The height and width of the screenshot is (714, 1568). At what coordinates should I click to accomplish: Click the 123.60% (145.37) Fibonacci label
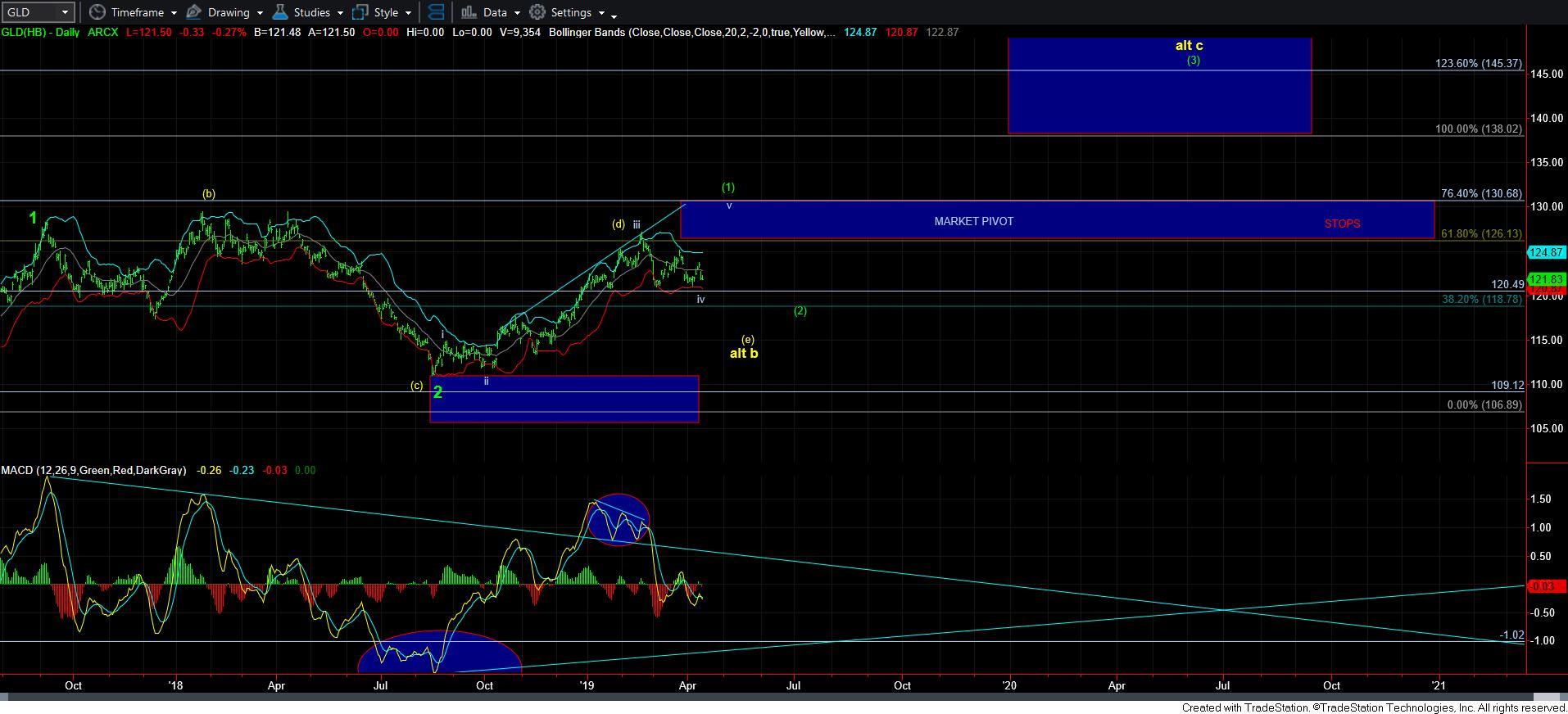1479,63
